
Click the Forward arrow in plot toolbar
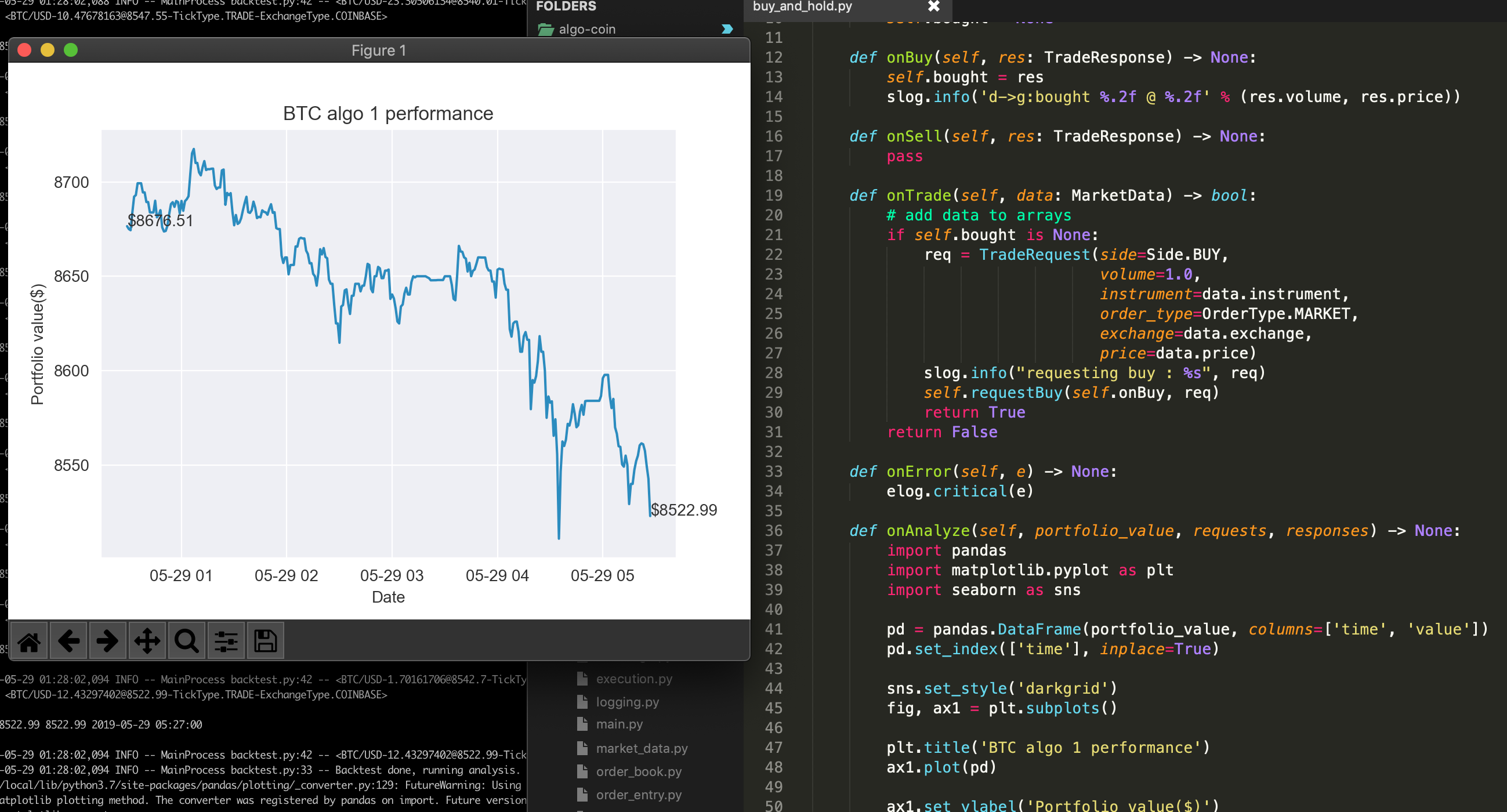tap(108, 641)
